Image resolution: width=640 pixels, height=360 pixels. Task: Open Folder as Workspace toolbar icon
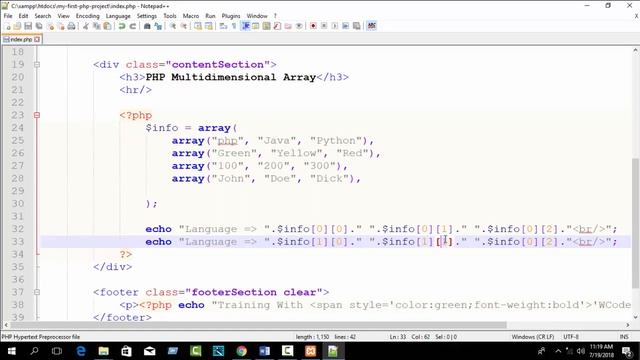click(x=288, y=26)
